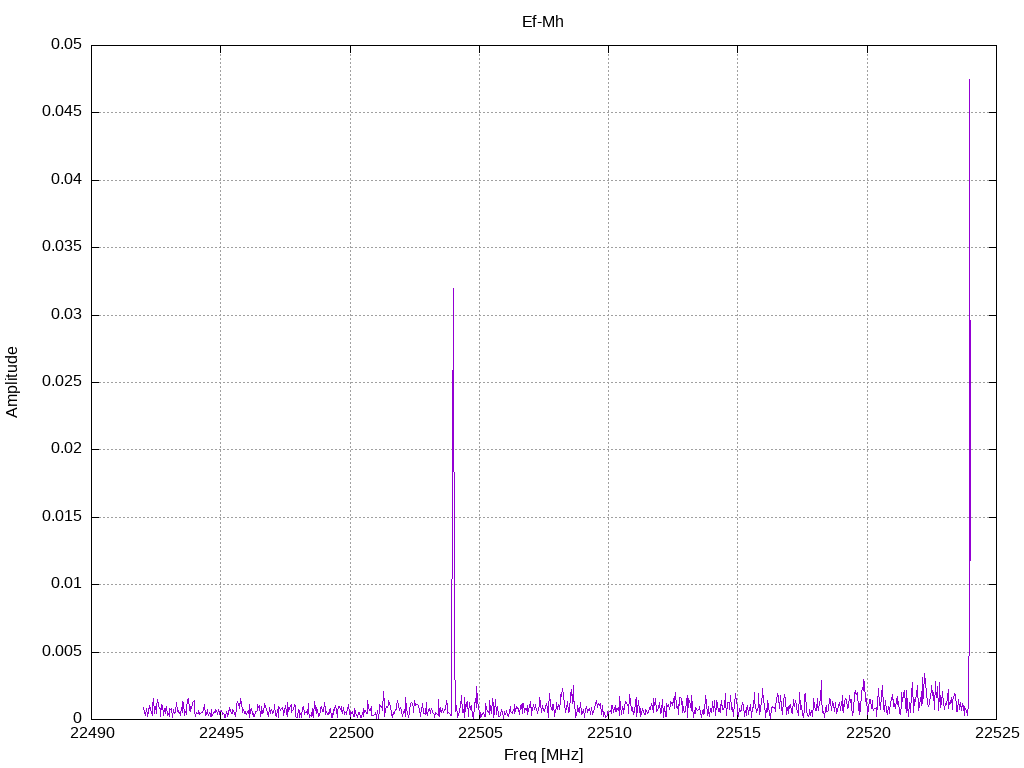Click the 22525 x-axis tick label
1024x768 pixels.
[997, 733]
